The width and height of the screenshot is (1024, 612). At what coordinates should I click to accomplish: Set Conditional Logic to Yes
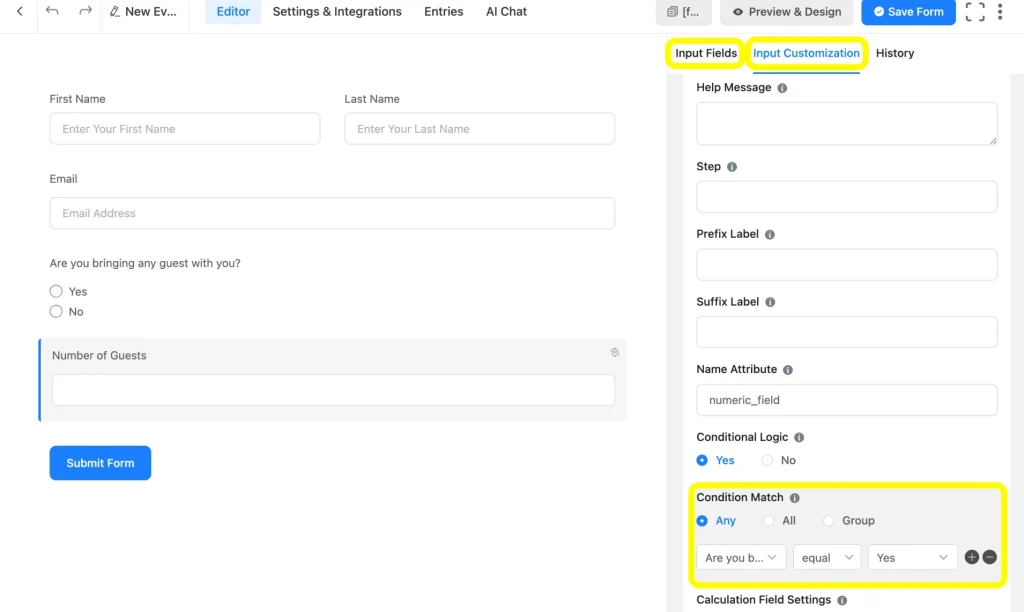click(702, 460)
